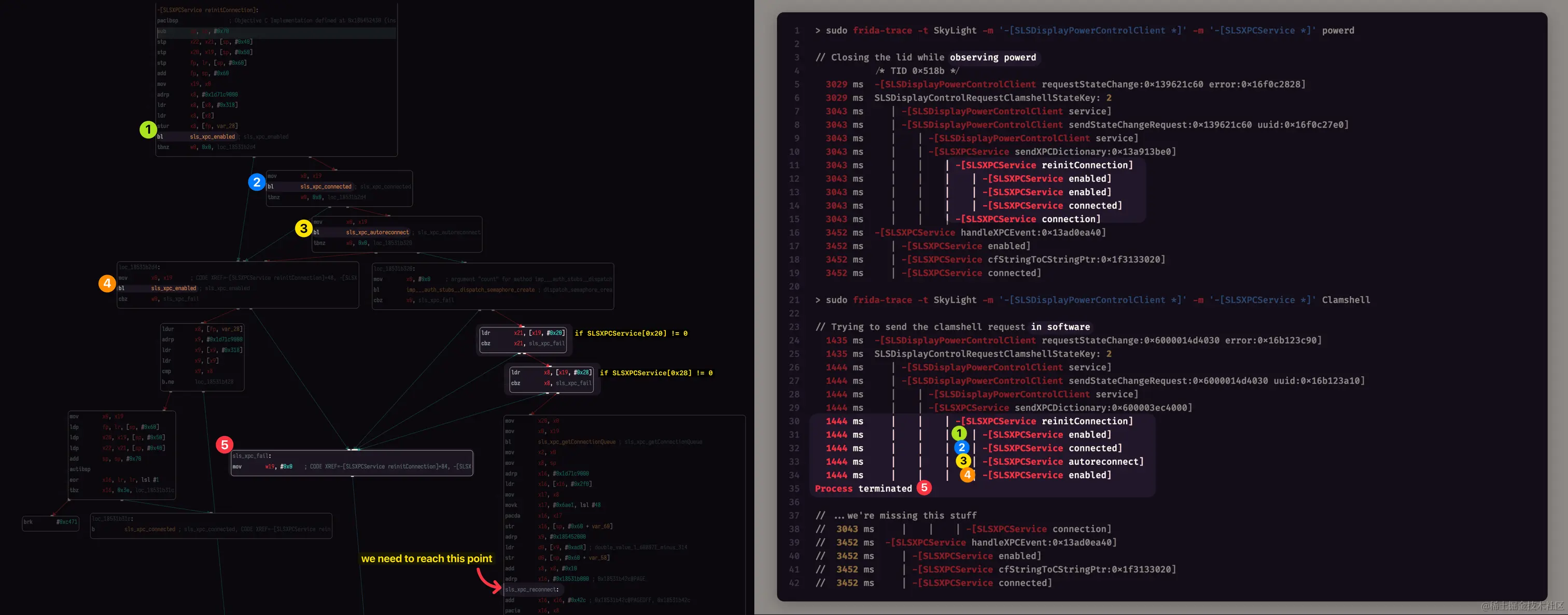Click the -[SLSXPCService reinitConnection] header label

(208, 10)
